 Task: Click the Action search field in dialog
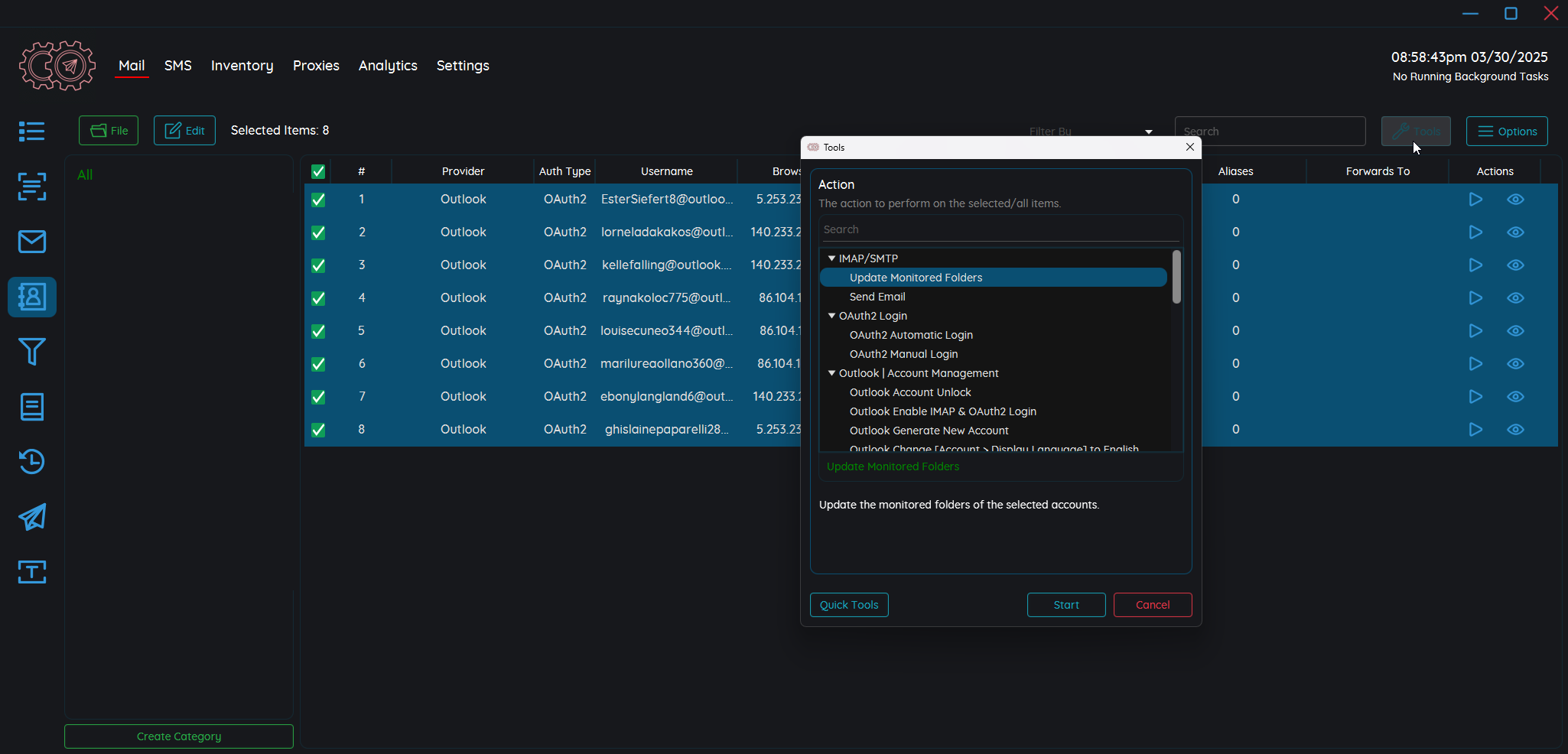click(x=1000, y=229)
